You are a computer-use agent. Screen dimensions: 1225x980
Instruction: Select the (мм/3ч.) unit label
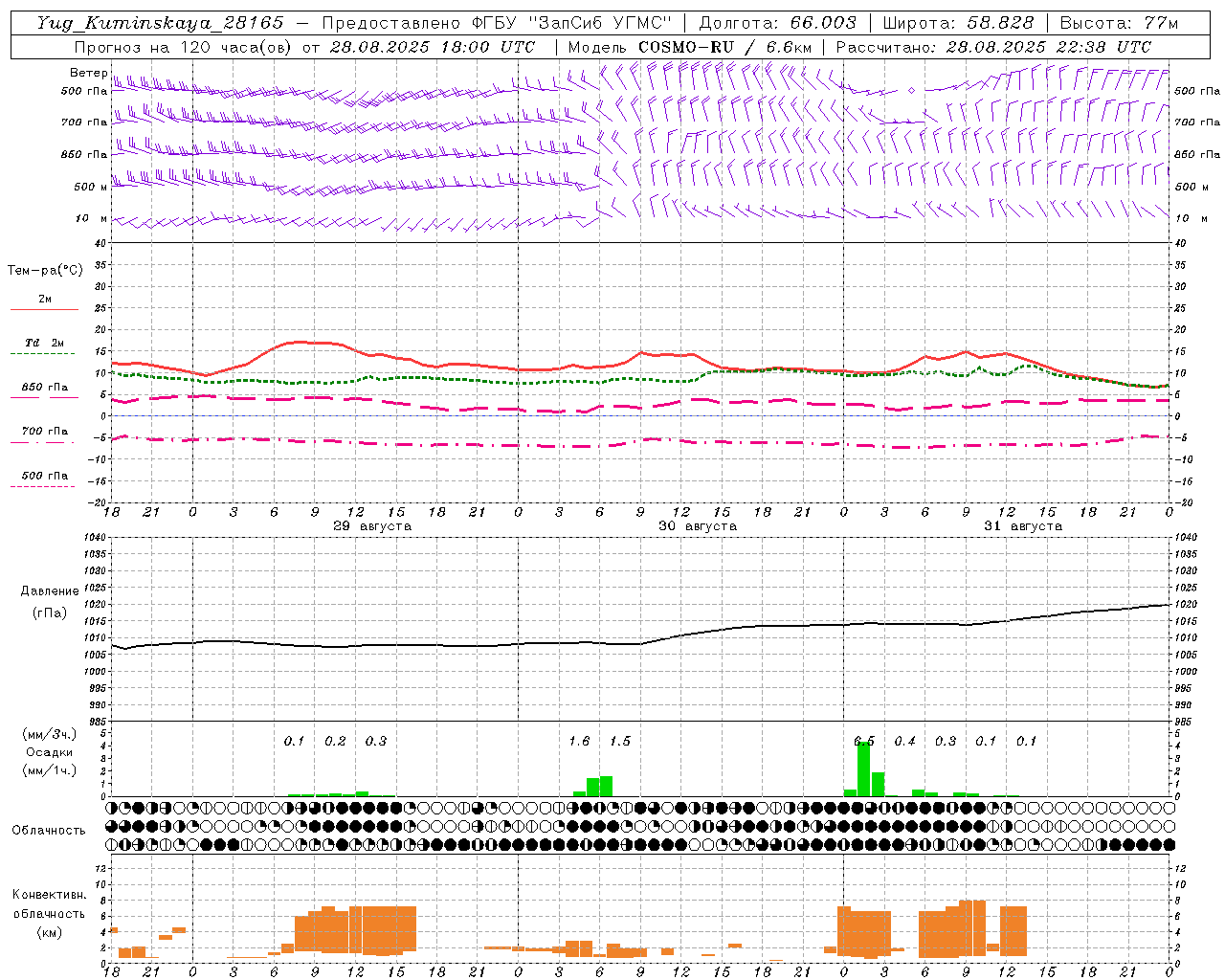[50, 734]
